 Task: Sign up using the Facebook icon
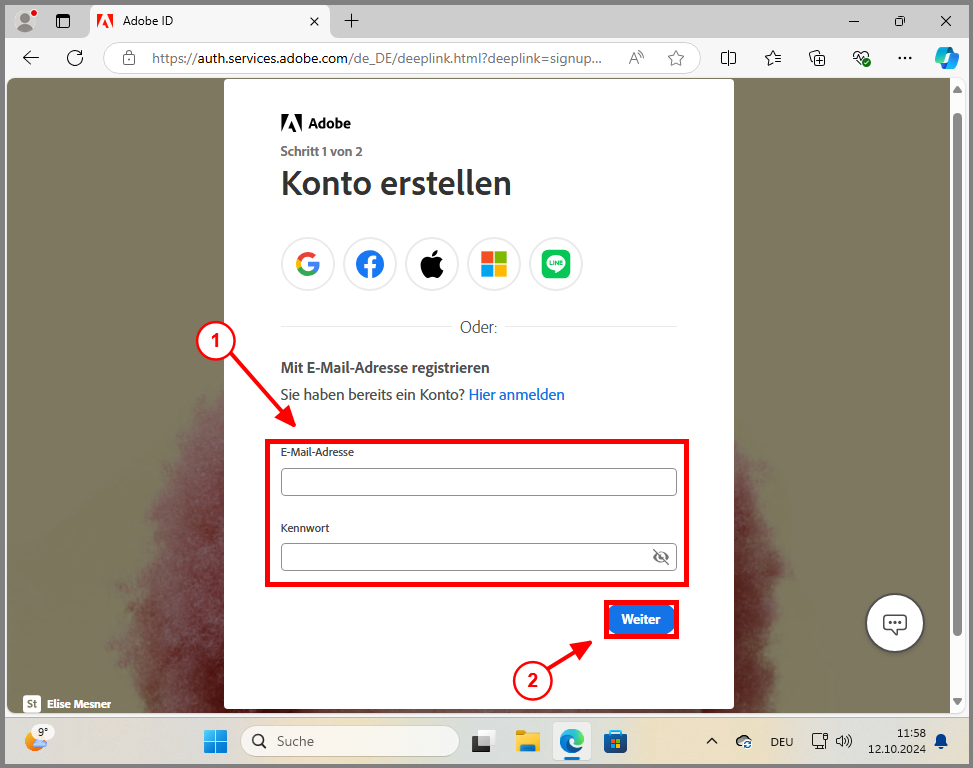tap(369, 263)
